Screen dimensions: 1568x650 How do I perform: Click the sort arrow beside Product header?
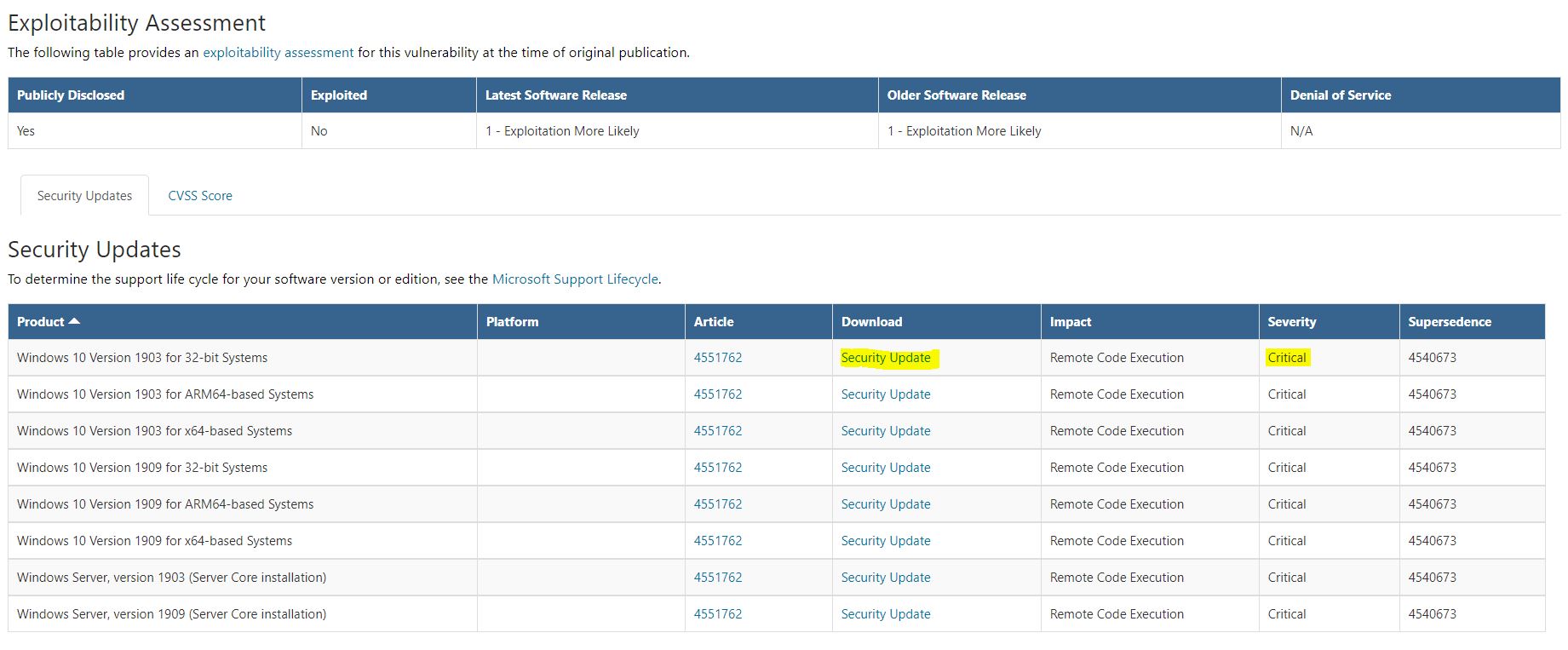(x=74, y=321)
